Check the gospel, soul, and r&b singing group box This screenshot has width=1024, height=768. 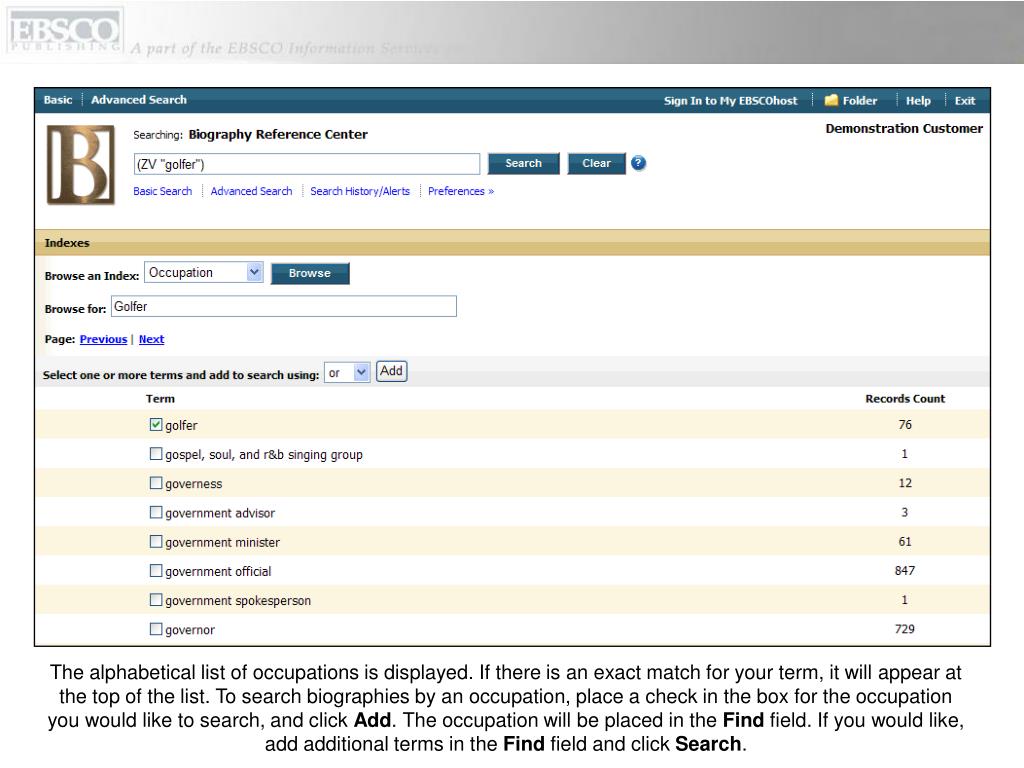[155, 454]
